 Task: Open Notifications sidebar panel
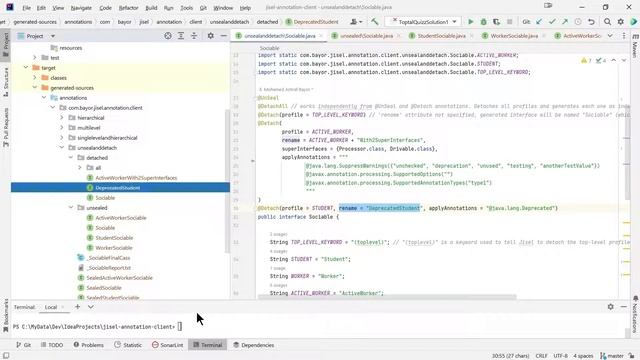coord(635,315)
